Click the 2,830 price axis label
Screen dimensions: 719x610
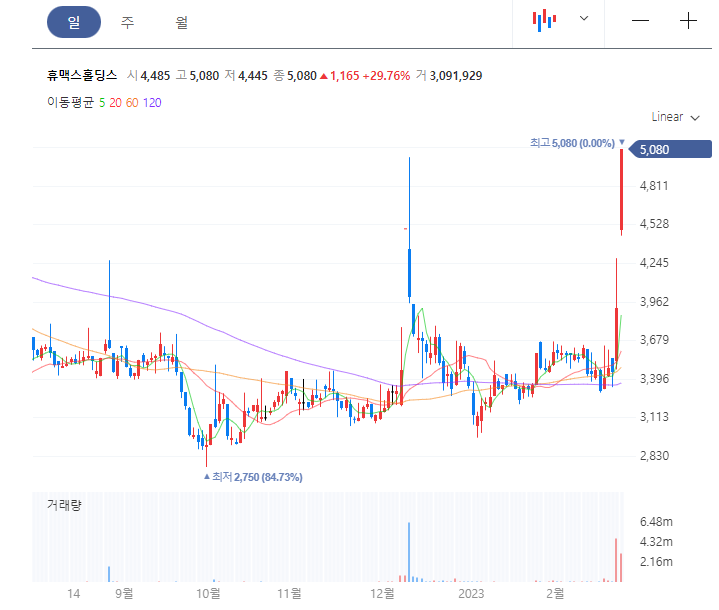[x=654, y=456]
